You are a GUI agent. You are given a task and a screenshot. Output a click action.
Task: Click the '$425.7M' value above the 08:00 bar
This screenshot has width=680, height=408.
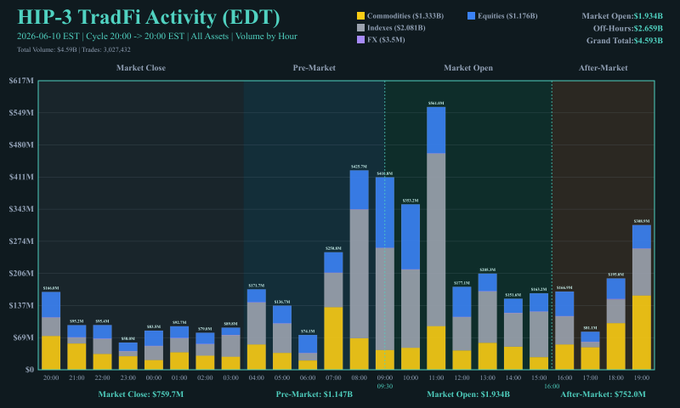click(359, 166)
